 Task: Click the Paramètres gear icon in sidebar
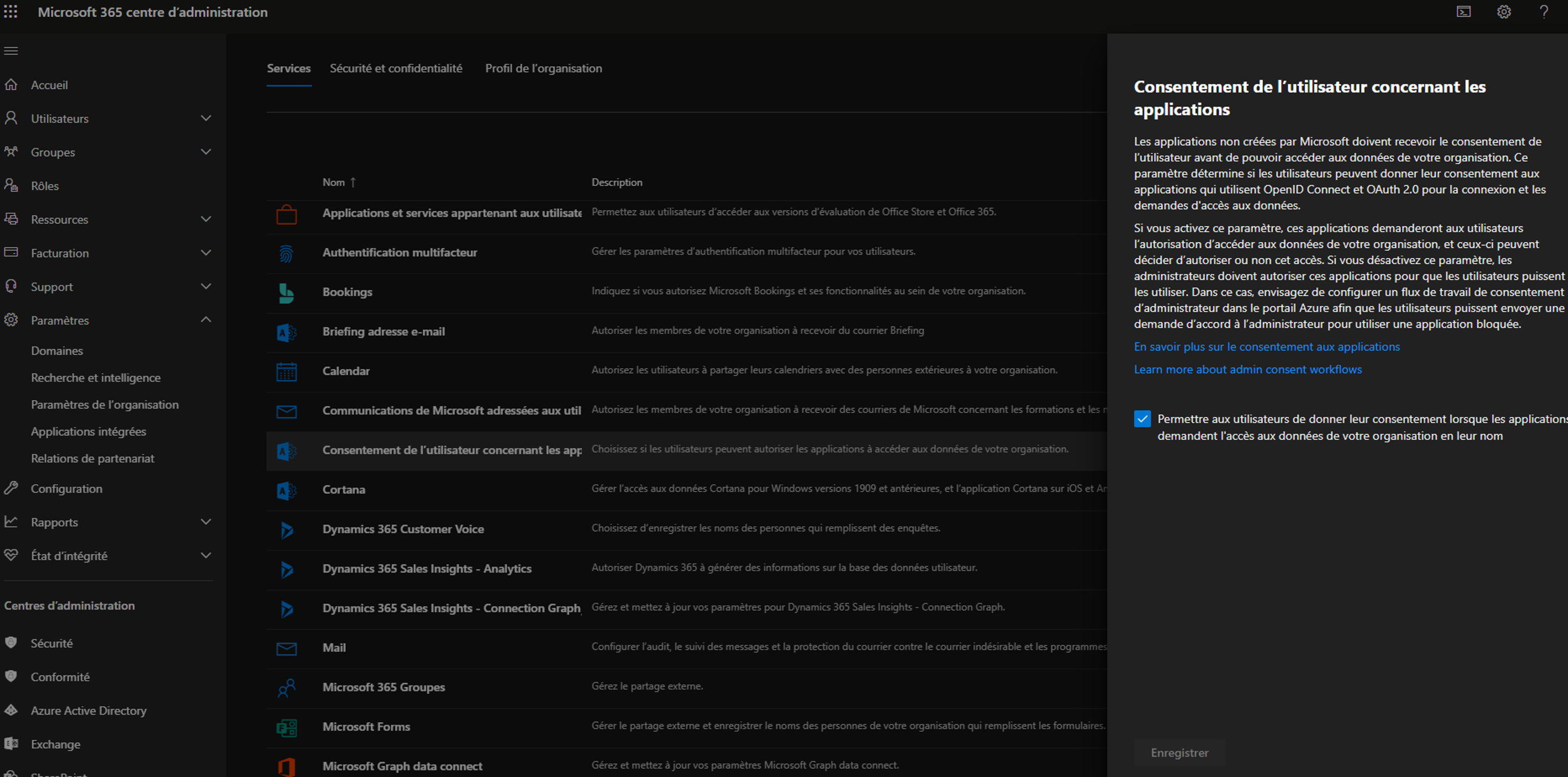[x=11, y=320]
